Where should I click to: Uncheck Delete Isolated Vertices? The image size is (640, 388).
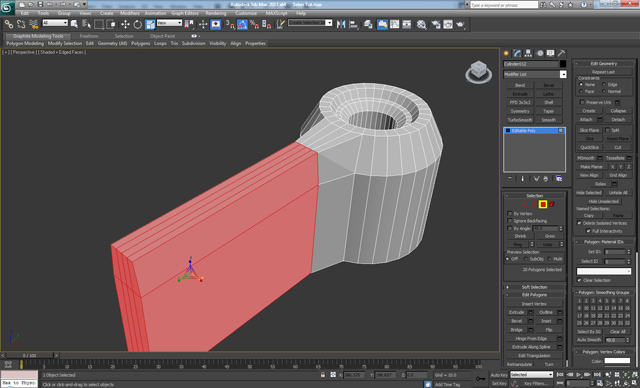(x=579, y=223)
